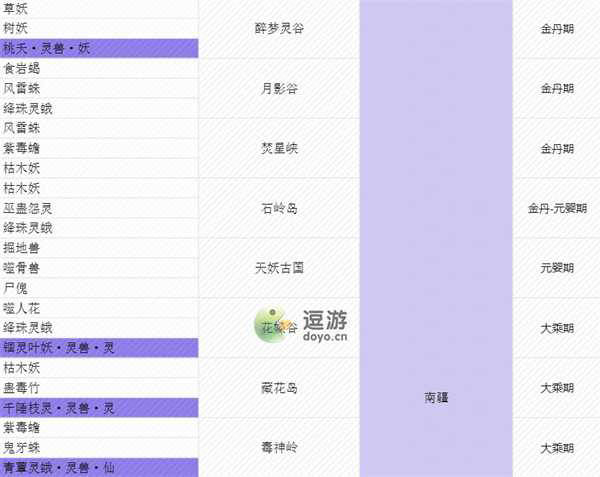Click the 蛊毒竹 monster entry
This screenshot has width=600, height=477.
point(22,388)
